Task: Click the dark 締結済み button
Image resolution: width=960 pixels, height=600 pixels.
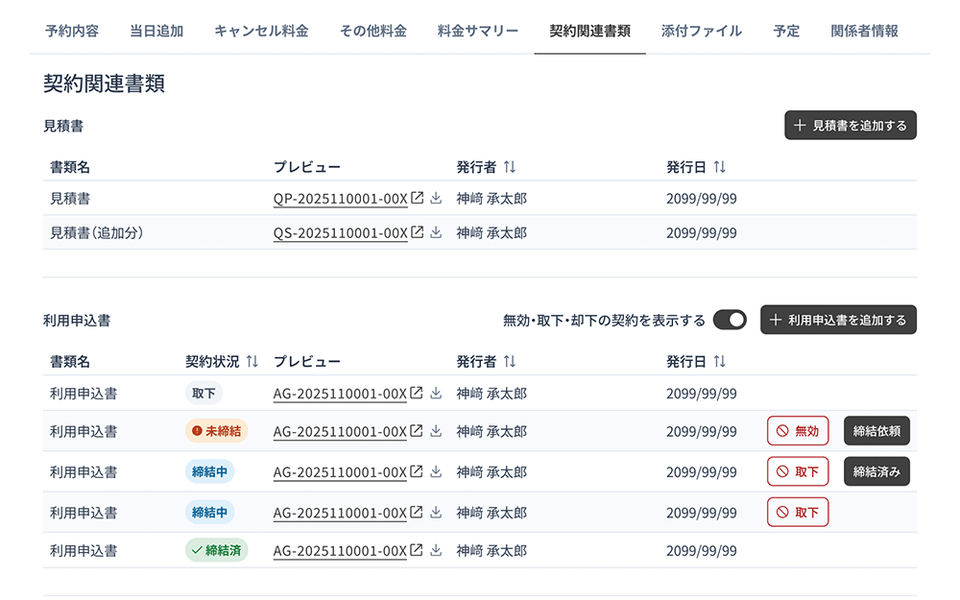Action: tap(877, 471)
